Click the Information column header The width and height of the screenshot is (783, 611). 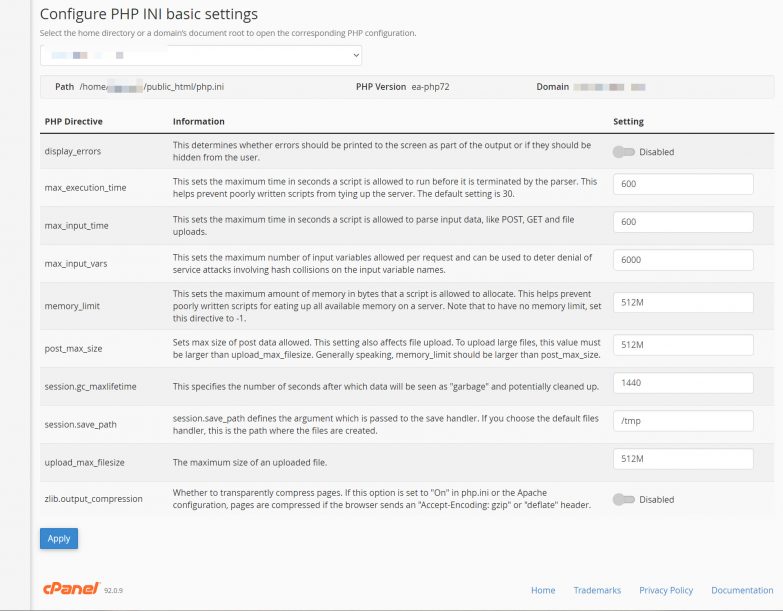198,122
